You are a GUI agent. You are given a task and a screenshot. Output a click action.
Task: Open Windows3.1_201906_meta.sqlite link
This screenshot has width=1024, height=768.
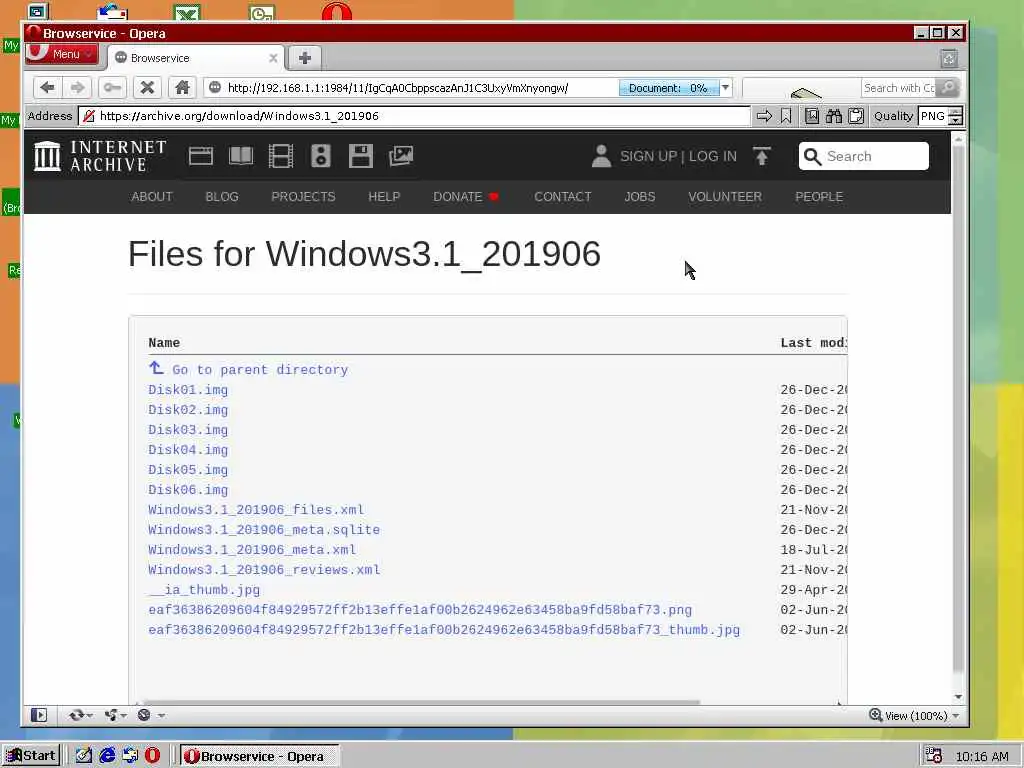click(264, 530)
